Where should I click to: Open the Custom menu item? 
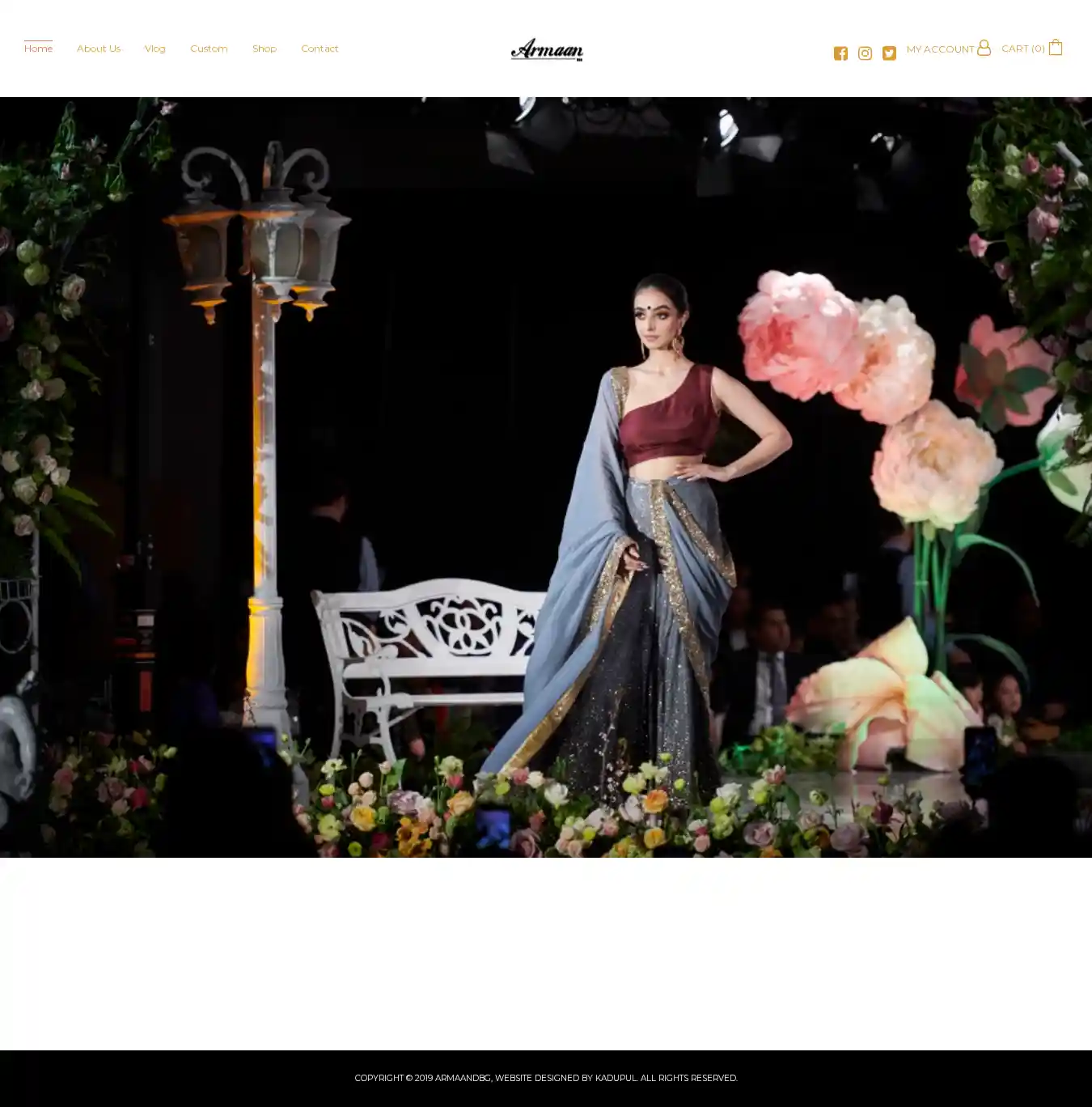point(209,49)
